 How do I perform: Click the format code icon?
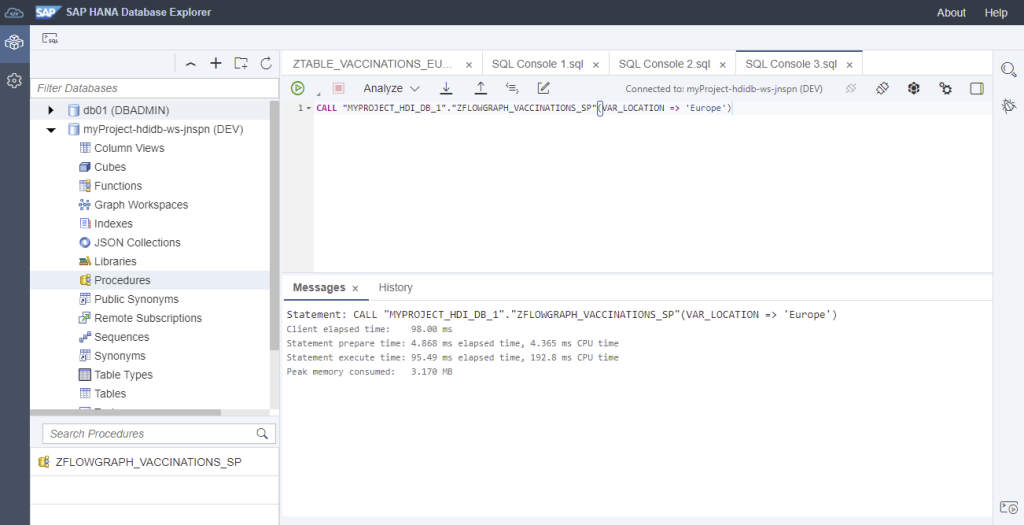pos(512,88)
